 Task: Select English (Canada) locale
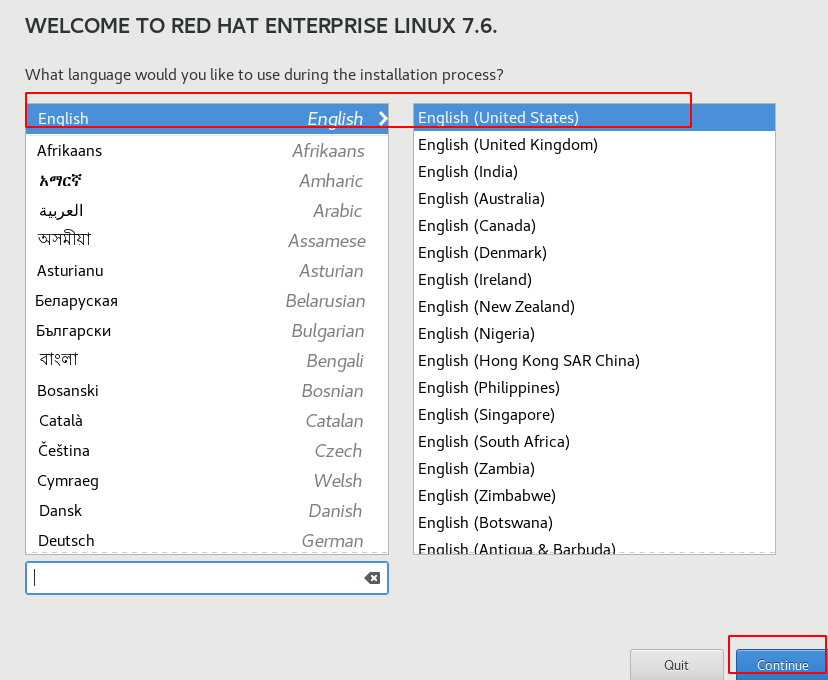coord(595,225)
